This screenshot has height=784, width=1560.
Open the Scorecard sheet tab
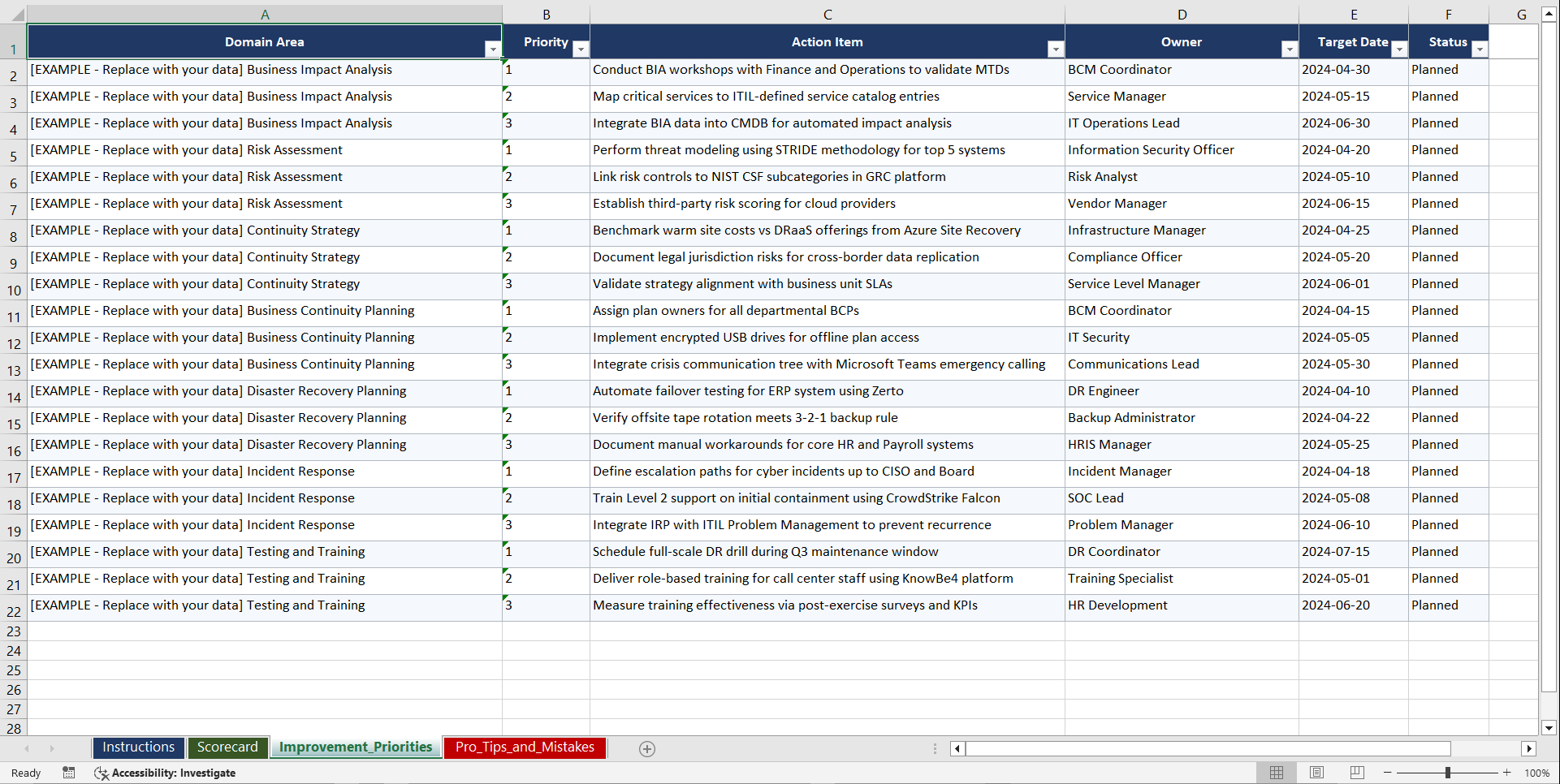click(x=228, y=747)
